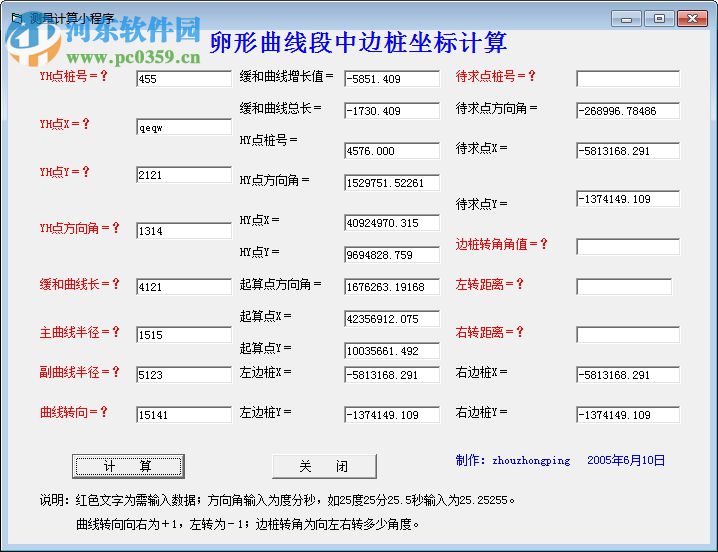The image size is (718, 552).
Task: Click the 待求点方向角= label
Action: (x=496, y=108)
